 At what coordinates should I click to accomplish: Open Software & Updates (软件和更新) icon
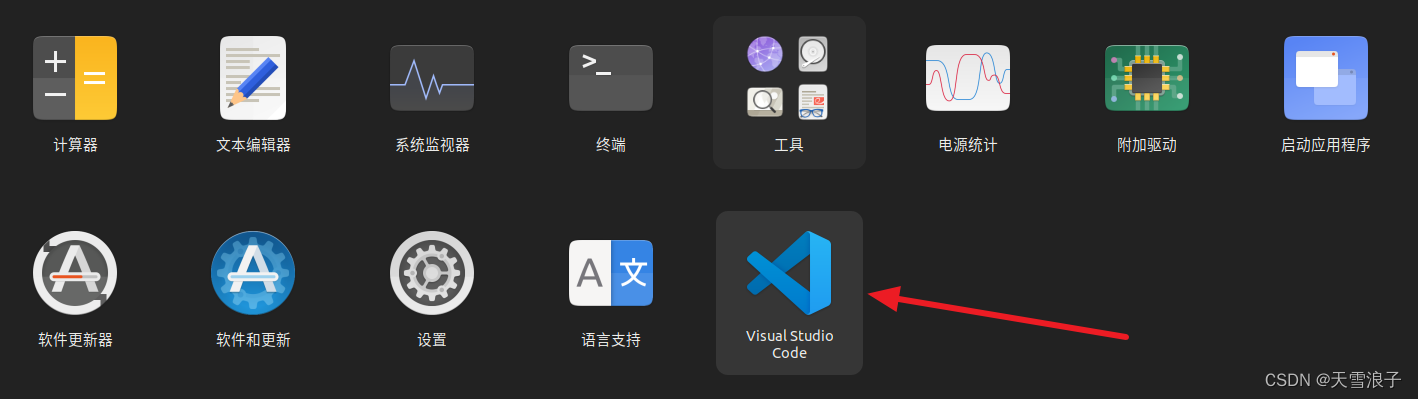(x=253, y=273)
